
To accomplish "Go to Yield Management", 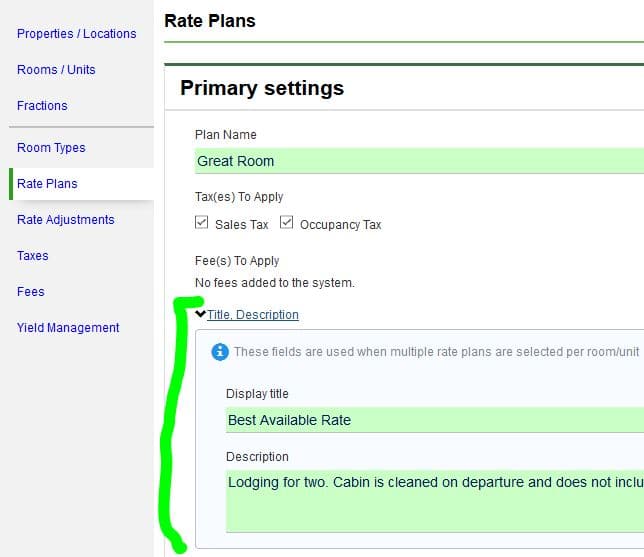I will (68, 328).
